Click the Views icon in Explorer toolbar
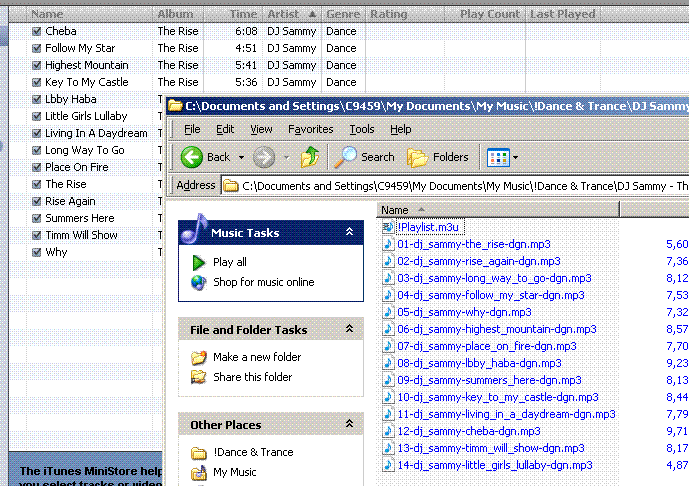This screenshot has width=689, height=486. [498, 157]
